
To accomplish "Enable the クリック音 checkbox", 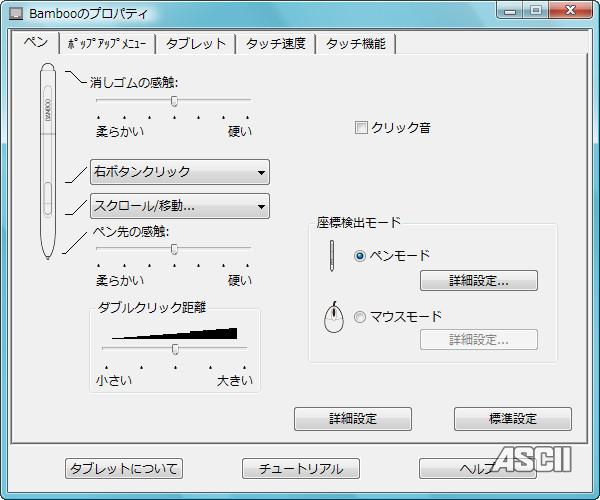I will 361,127.
